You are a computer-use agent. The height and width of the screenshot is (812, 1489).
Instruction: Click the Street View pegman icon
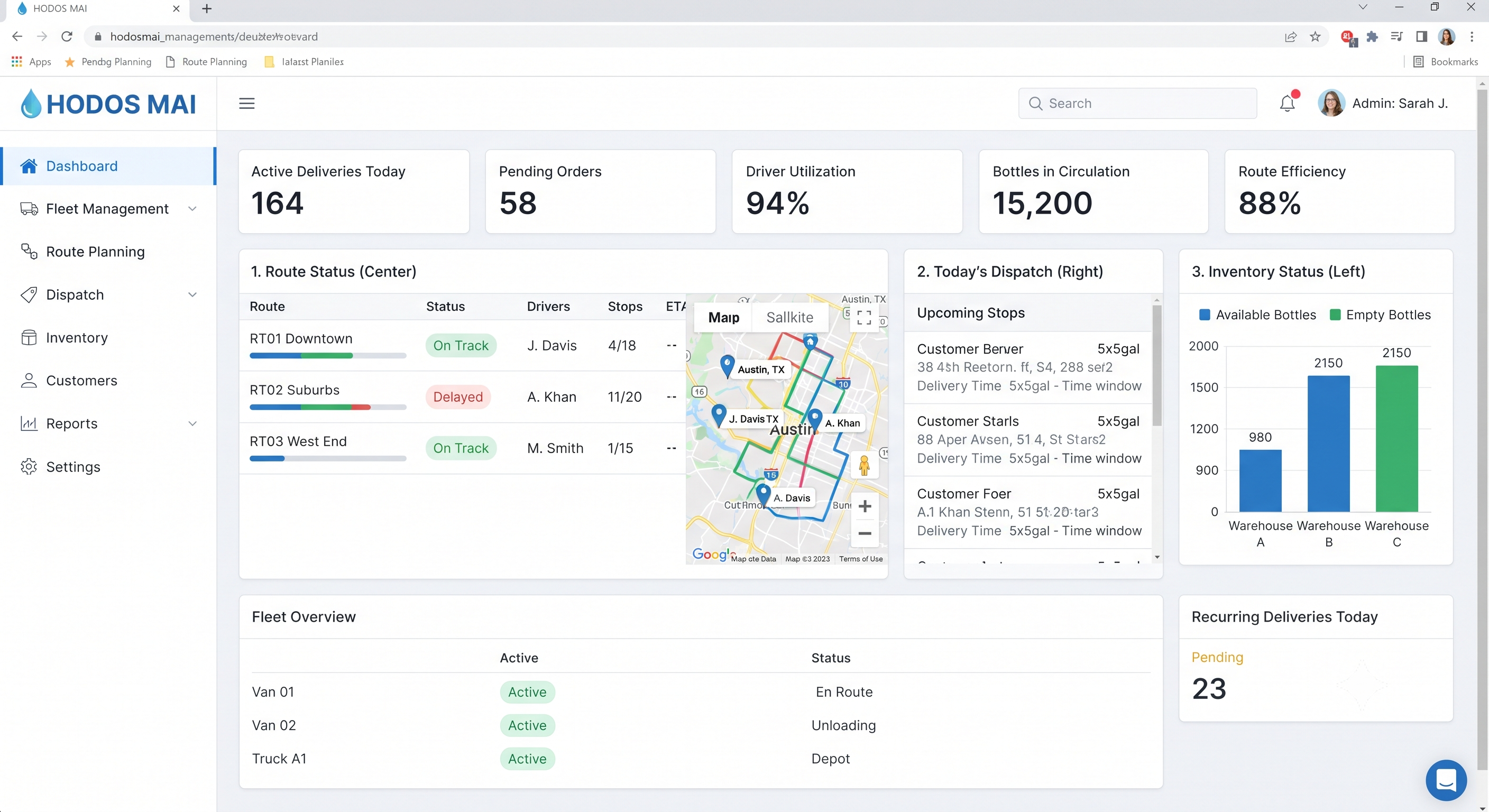click(x=864, y=465)
